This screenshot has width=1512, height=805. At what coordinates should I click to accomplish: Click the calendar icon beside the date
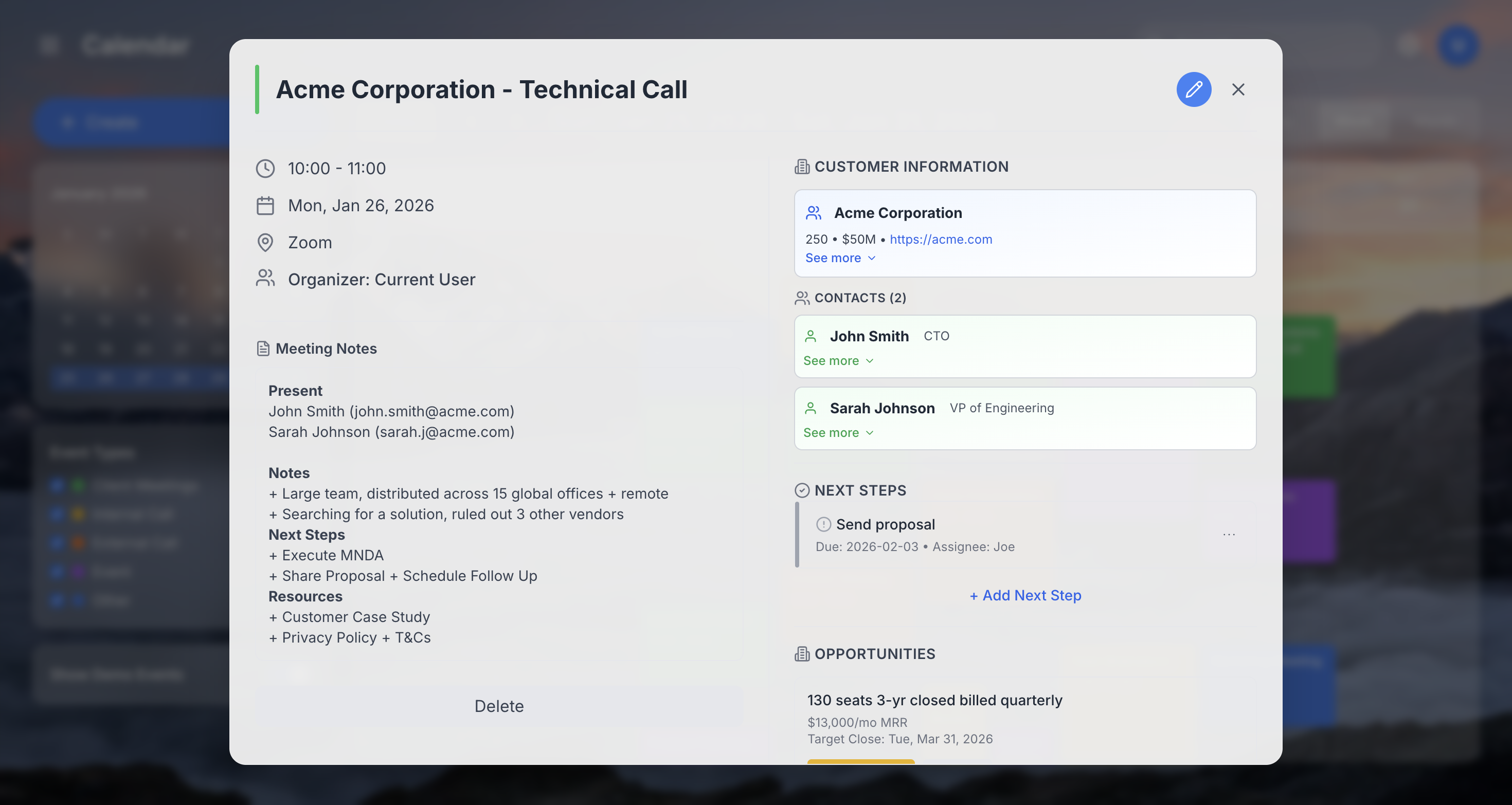point(265,205)
